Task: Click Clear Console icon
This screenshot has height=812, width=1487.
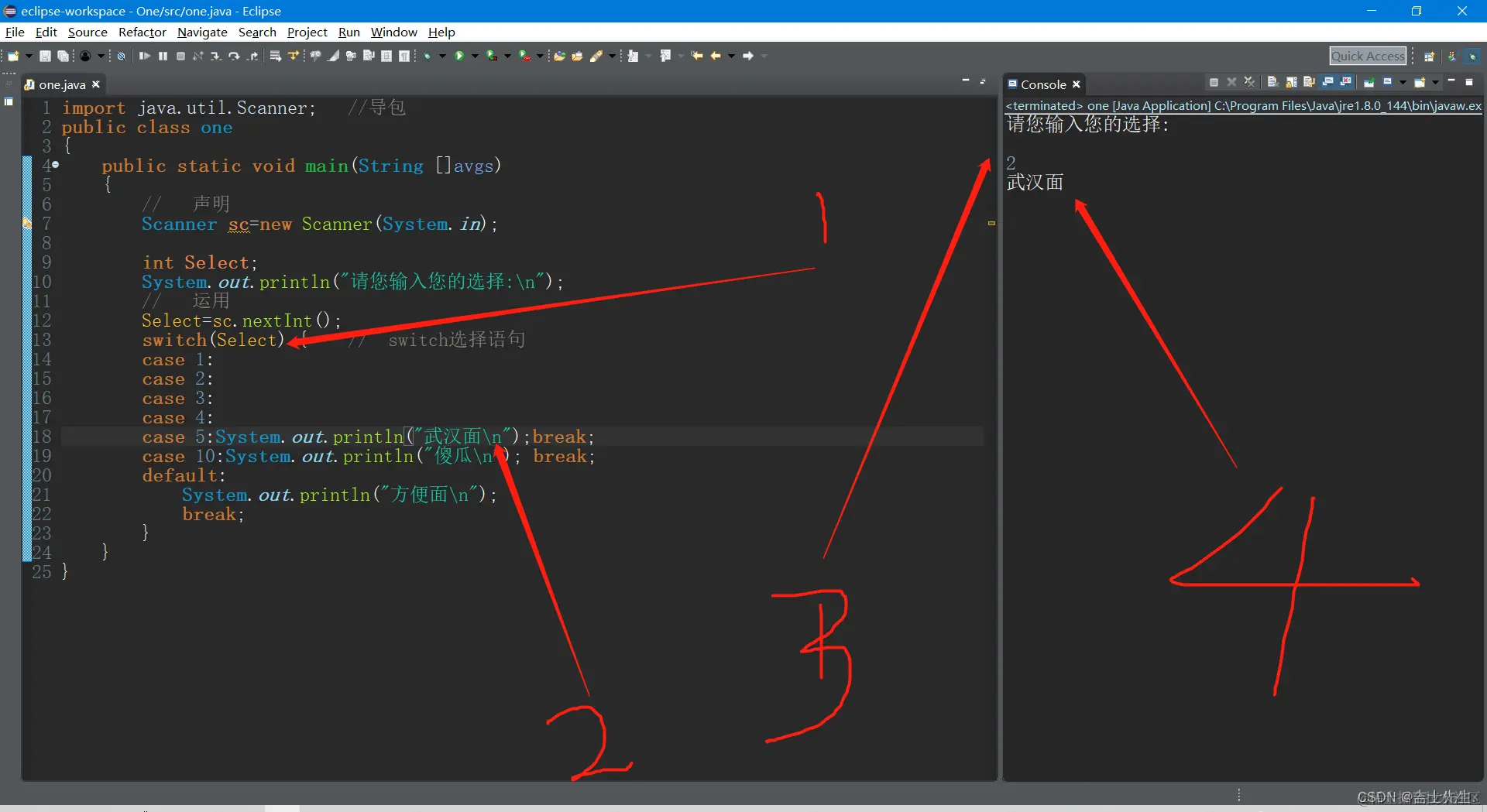Action: pyautogui.click(x=1273, y=82)
